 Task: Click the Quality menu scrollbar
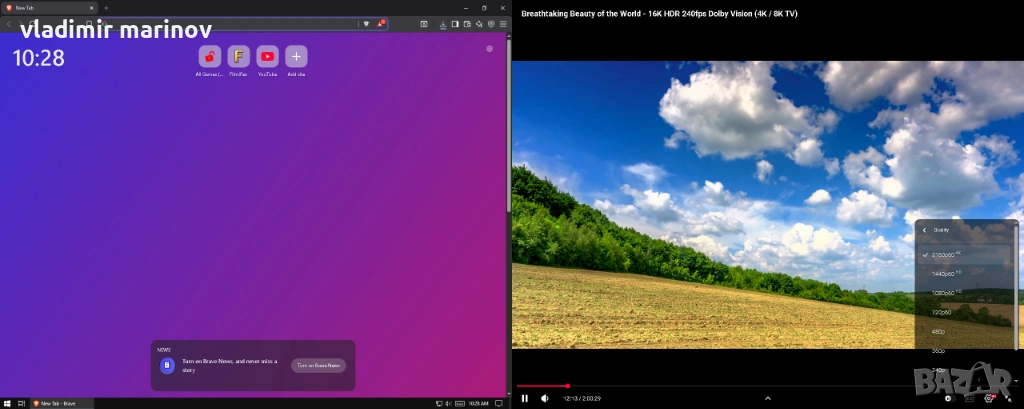pos(1016,287)
